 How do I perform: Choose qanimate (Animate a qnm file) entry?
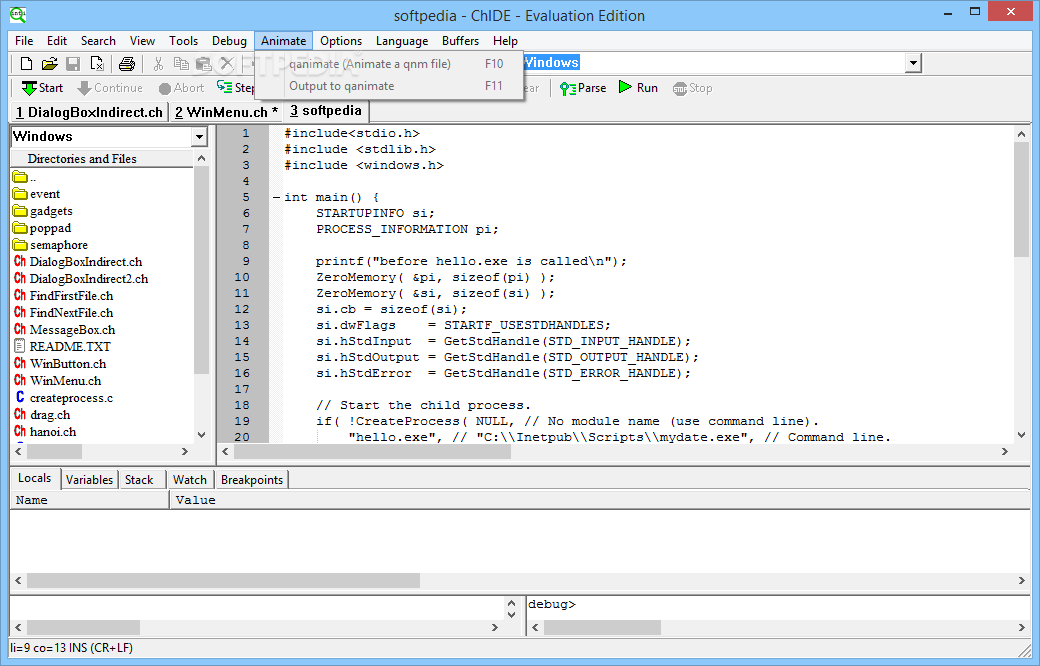click(389, 64)
